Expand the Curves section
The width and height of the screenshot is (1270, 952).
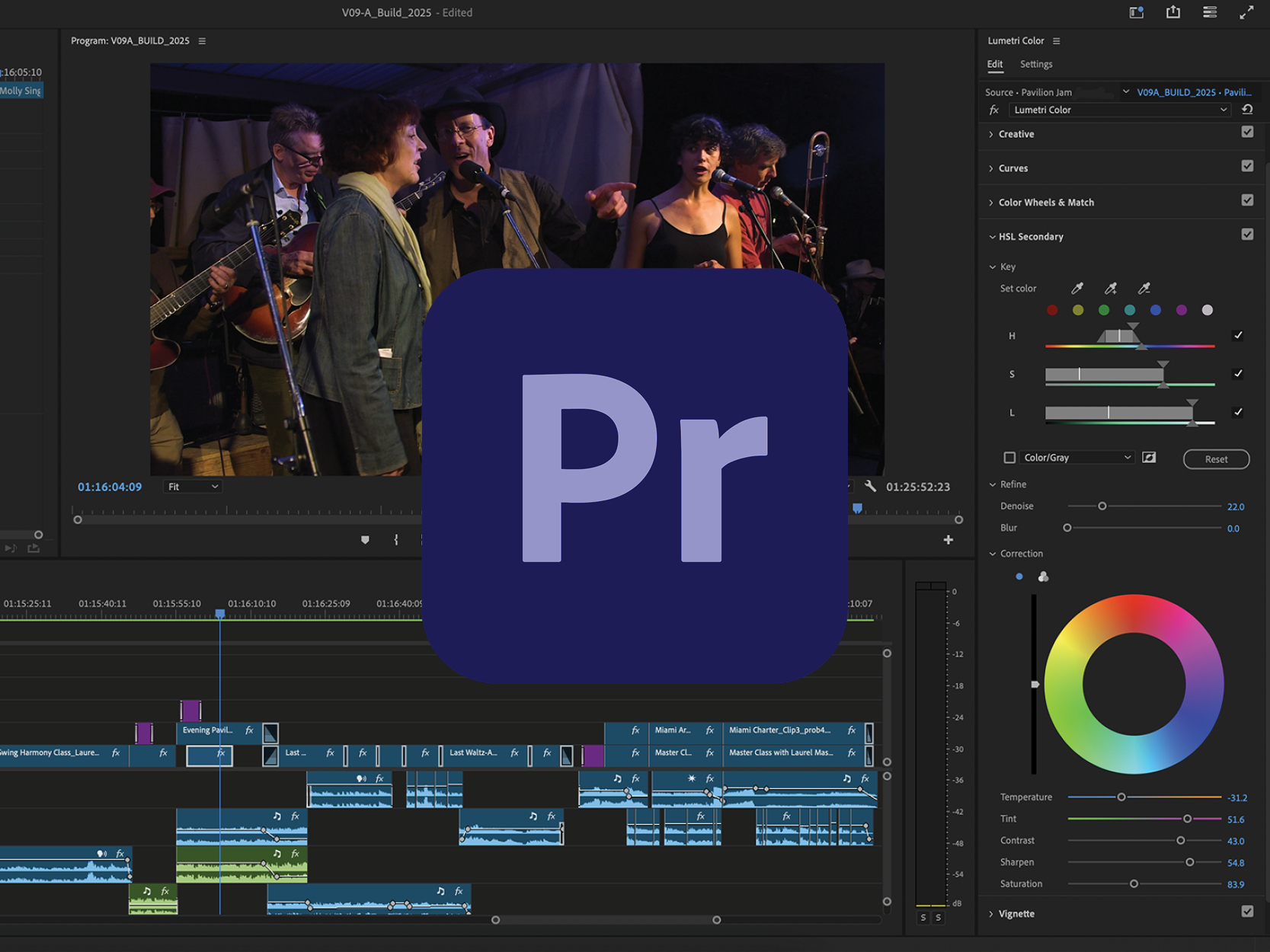991,168
